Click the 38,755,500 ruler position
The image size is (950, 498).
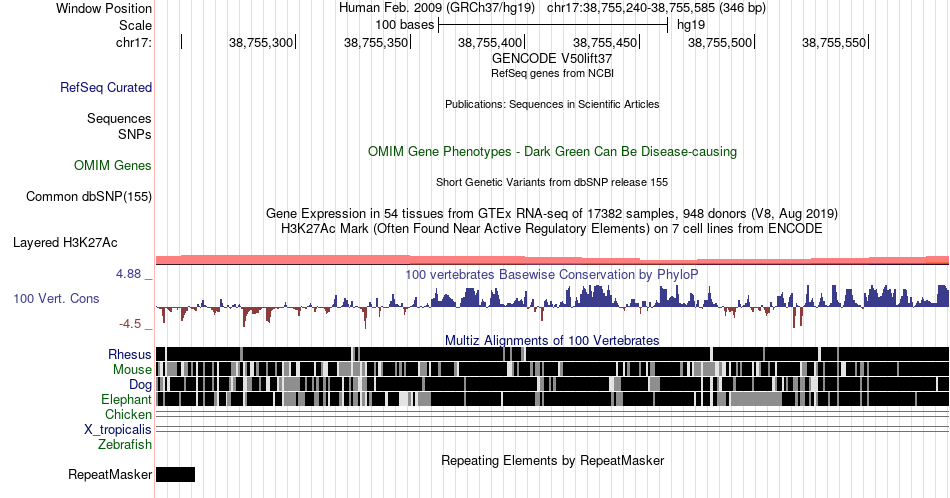point(720,42)
